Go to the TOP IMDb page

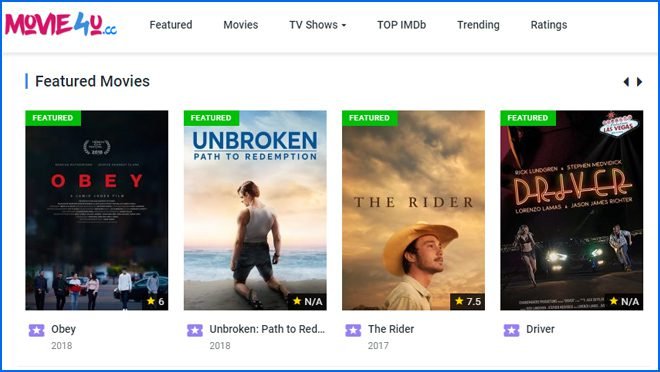[402, 25]
